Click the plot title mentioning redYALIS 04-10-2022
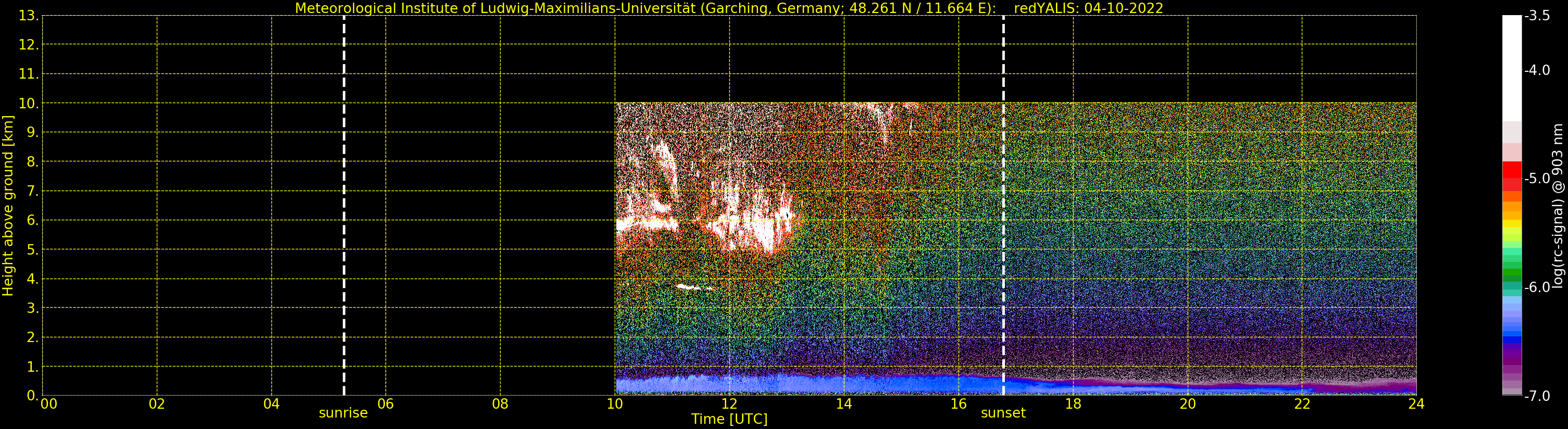The height and width of the screenshot is (429, 1568). pos(729,8)
